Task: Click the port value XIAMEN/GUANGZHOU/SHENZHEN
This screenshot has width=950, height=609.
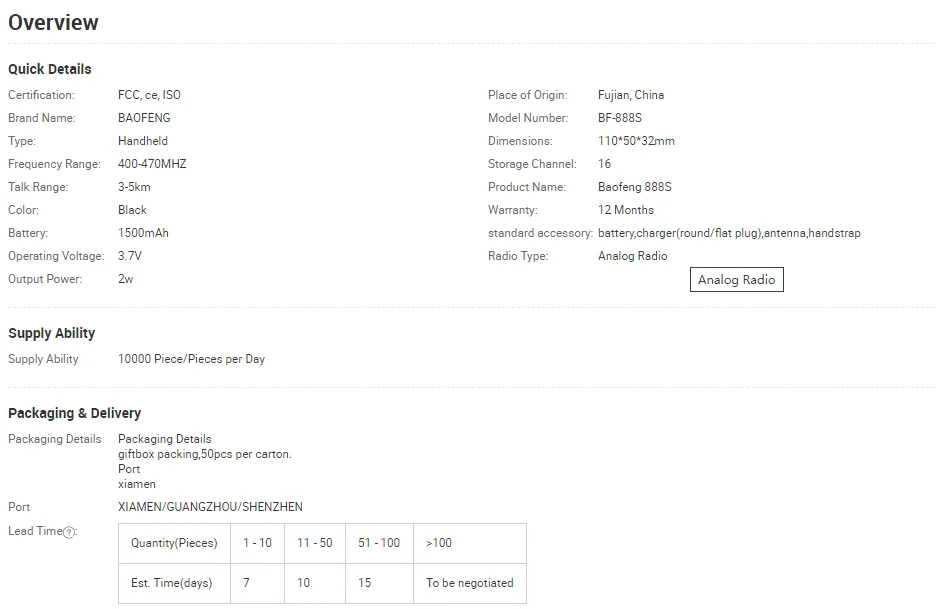Action: tap(210, 507)
